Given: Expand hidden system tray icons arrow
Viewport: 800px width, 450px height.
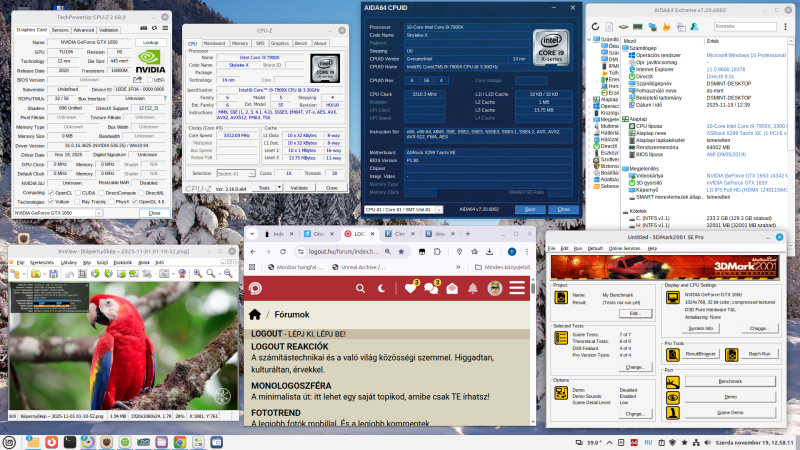Looking at the screenshot, I should click(x=609, y=442).
